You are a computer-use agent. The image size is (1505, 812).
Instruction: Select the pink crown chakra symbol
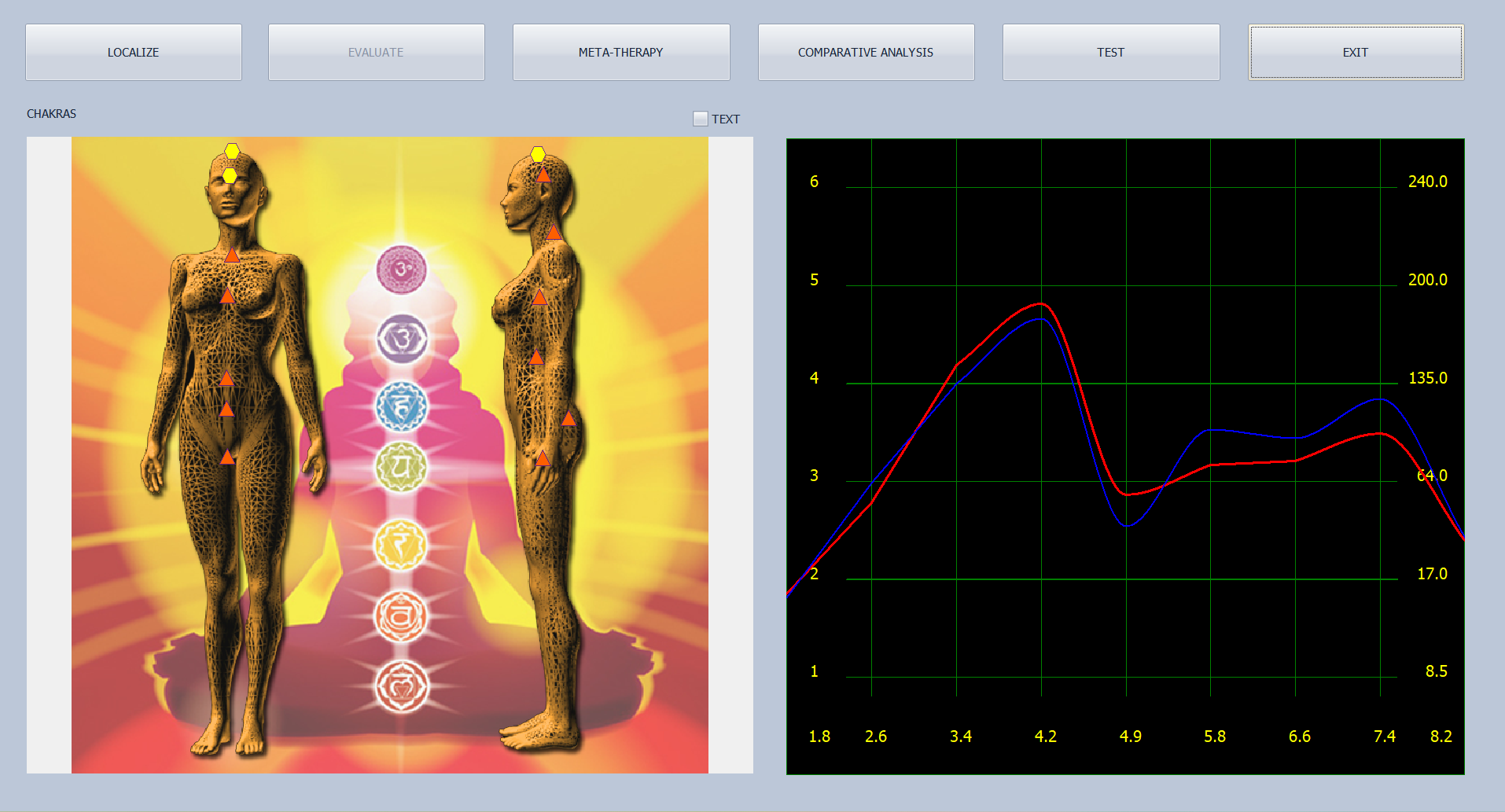401,269
